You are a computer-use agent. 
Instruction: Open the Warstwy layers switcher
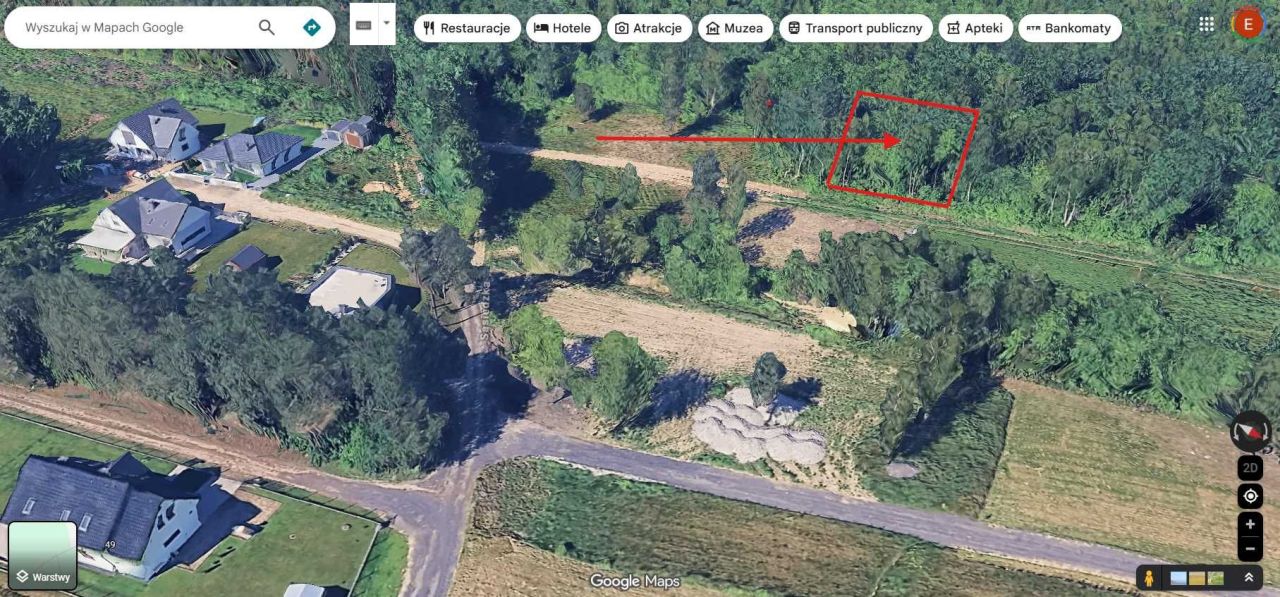point(43,555)
